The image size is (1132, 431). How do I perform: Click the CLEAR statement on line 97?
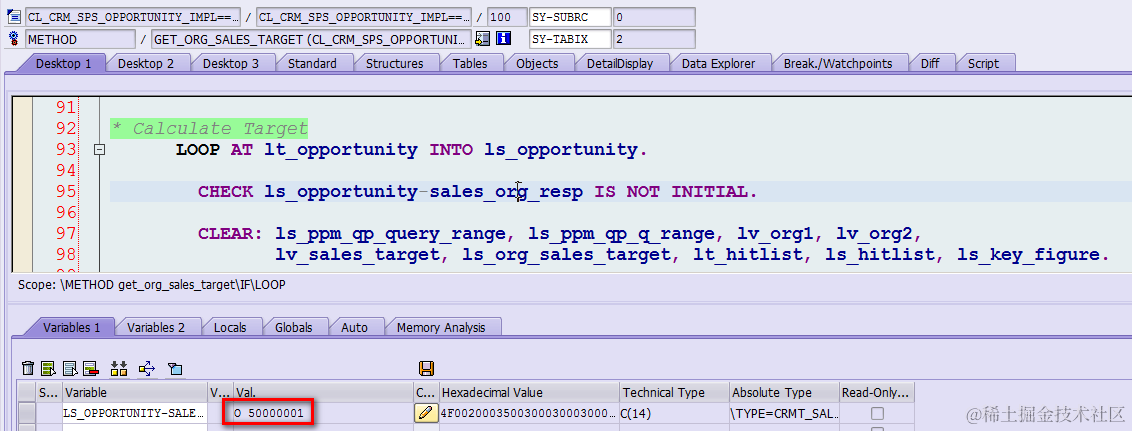560,234
